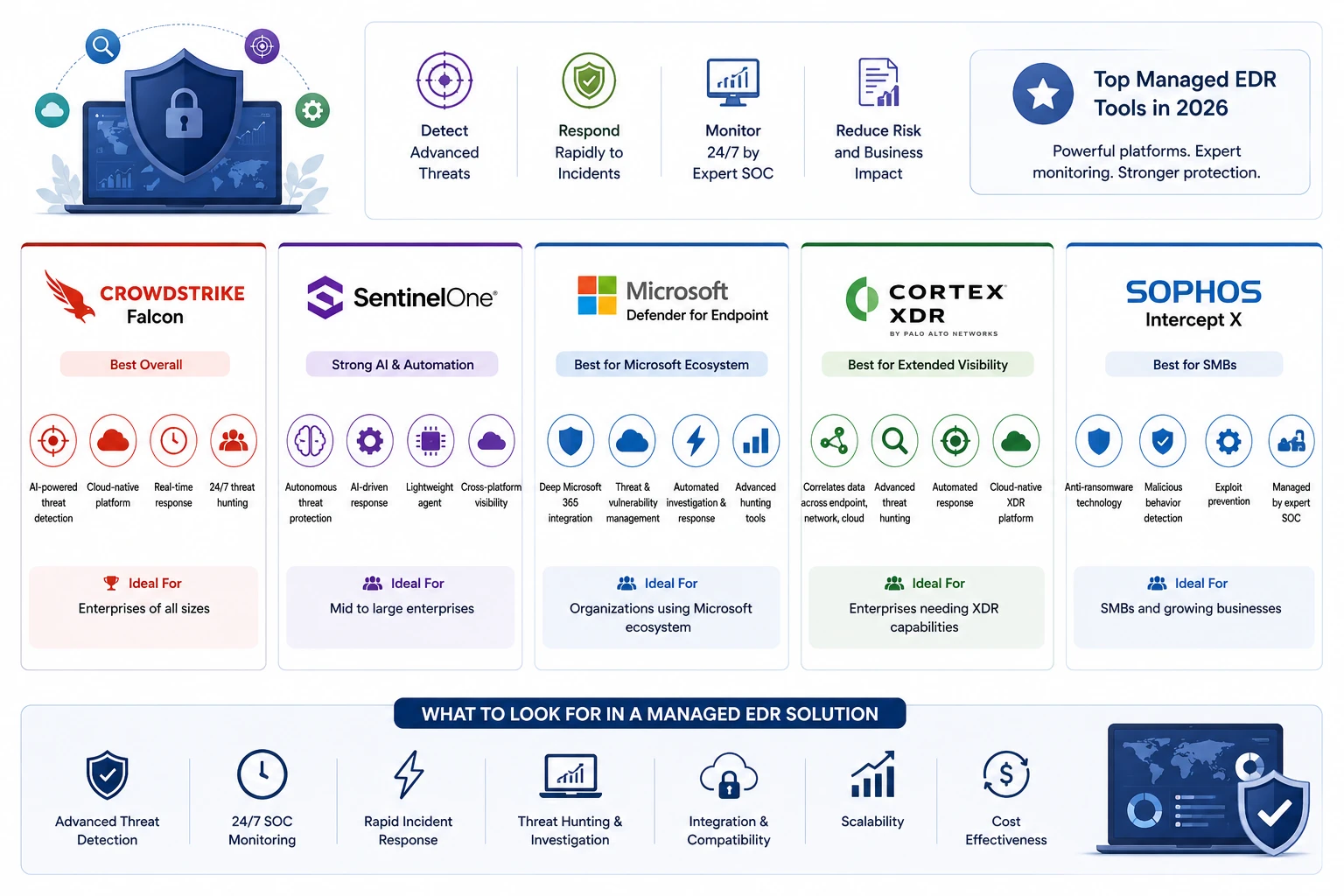Click the Monitor 24/7 by Expert SOC monitor icon
Image resolution: width=1344 pixels, height=896 pixels.
tap(733, 82)
